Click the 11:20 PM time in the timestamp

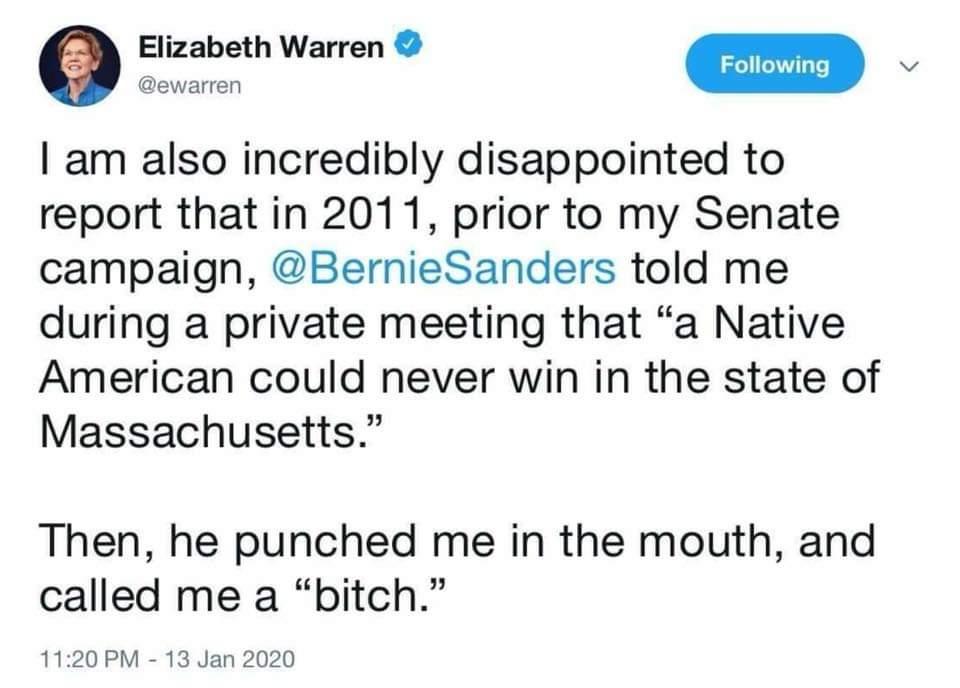click(x=89, y=659)
